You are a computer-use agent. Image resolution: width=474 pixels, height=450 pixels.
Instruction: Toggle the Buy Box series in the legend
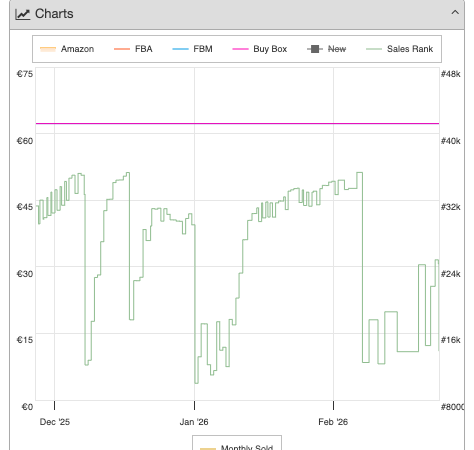260,49
